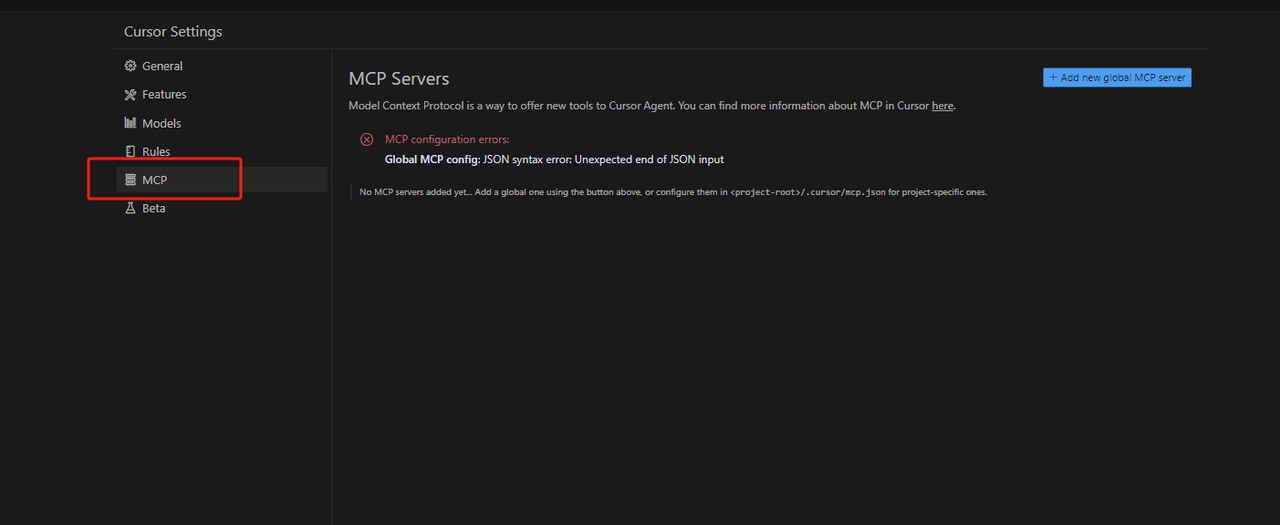Screen dimensions: 1280x525
Task: Click the Rules document icon
Action: click(x=130, y=152)
